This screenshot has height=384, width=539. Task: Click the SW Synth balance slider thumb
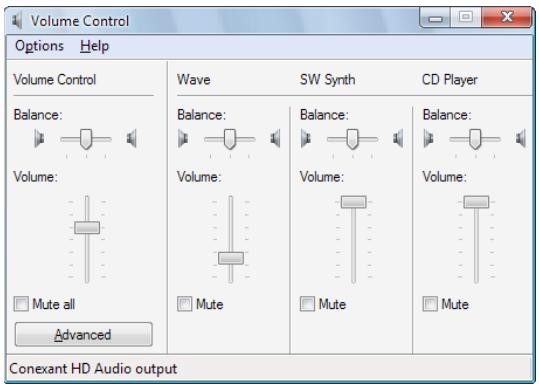[x=352, y=139]
